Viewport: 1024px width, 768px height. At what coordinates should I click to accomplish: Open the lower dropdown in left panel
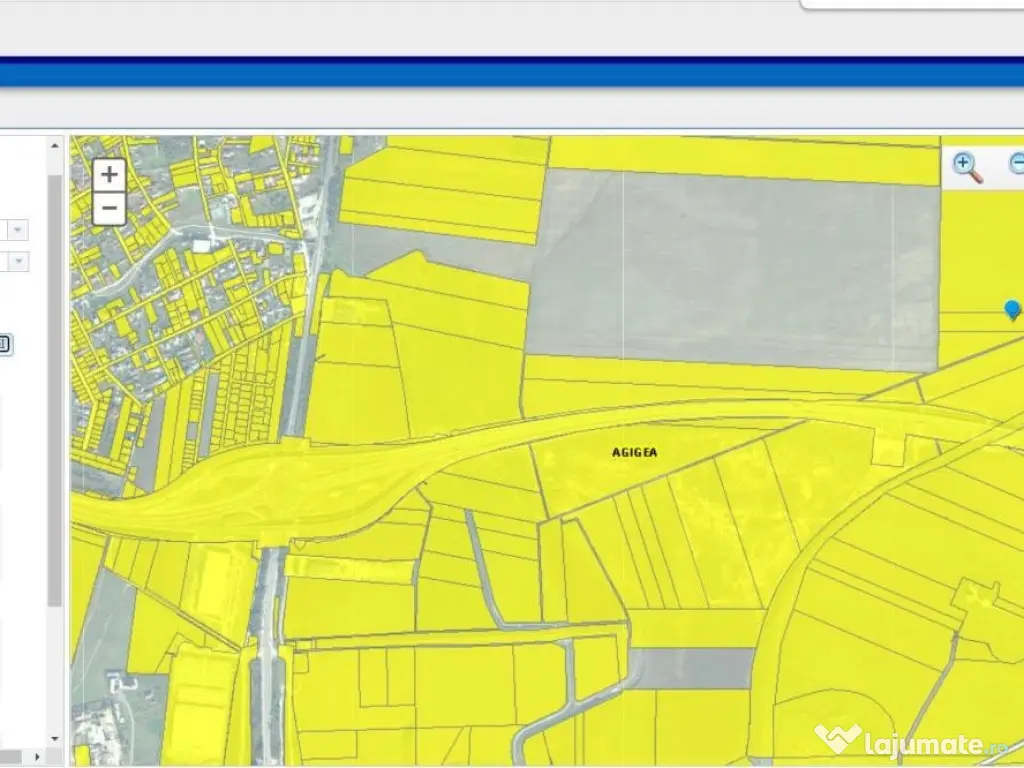tap(18, 261)
